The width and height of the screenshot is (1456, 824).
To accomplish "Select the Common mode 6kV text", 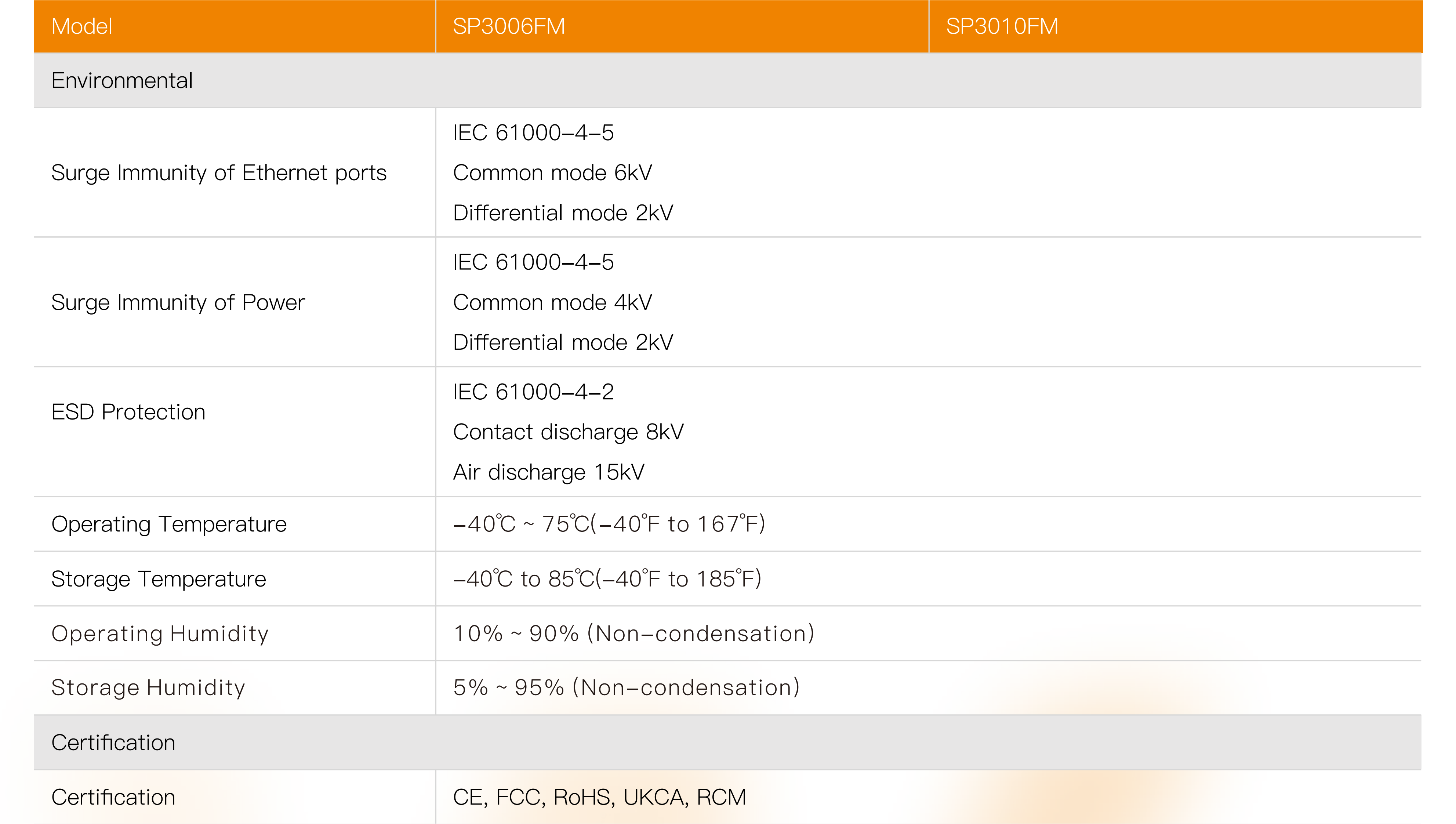I will (x=552, y=173).
